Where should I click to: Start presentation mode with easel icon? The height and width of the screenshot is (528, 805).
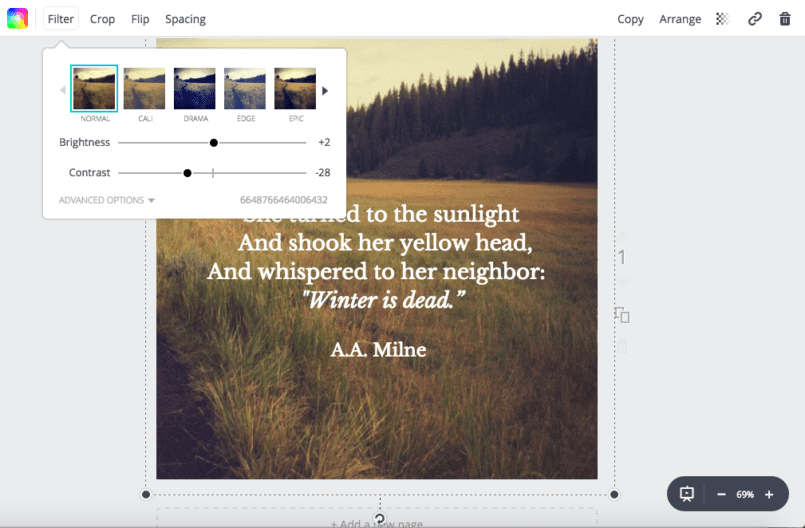[x=687, y=494]
